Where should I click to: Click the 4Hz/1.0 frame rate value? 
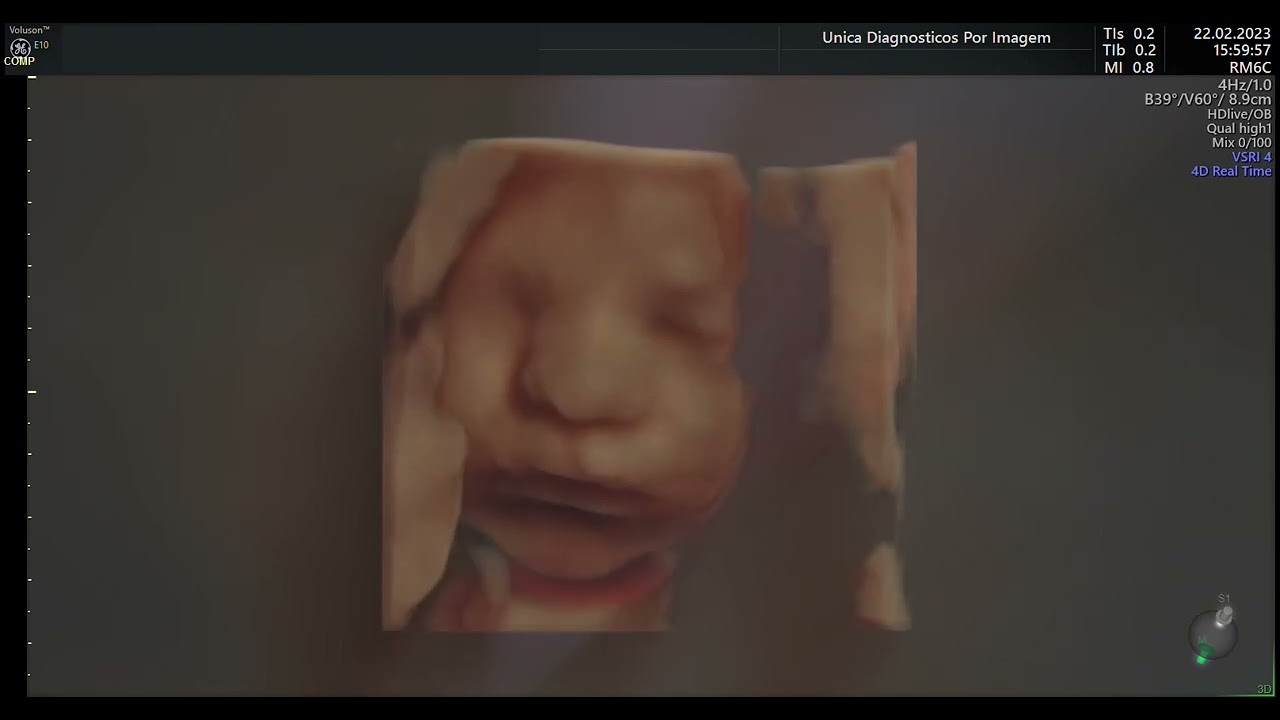tap(1245, 86)
